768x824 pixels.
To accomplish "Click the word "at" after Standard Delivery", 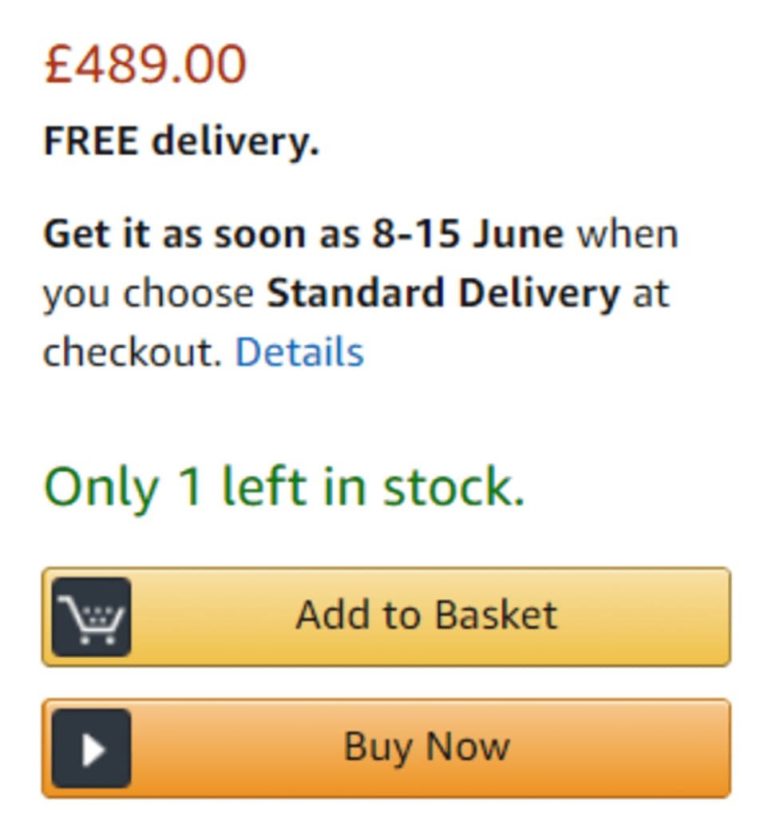I will [x=650, y=293].
